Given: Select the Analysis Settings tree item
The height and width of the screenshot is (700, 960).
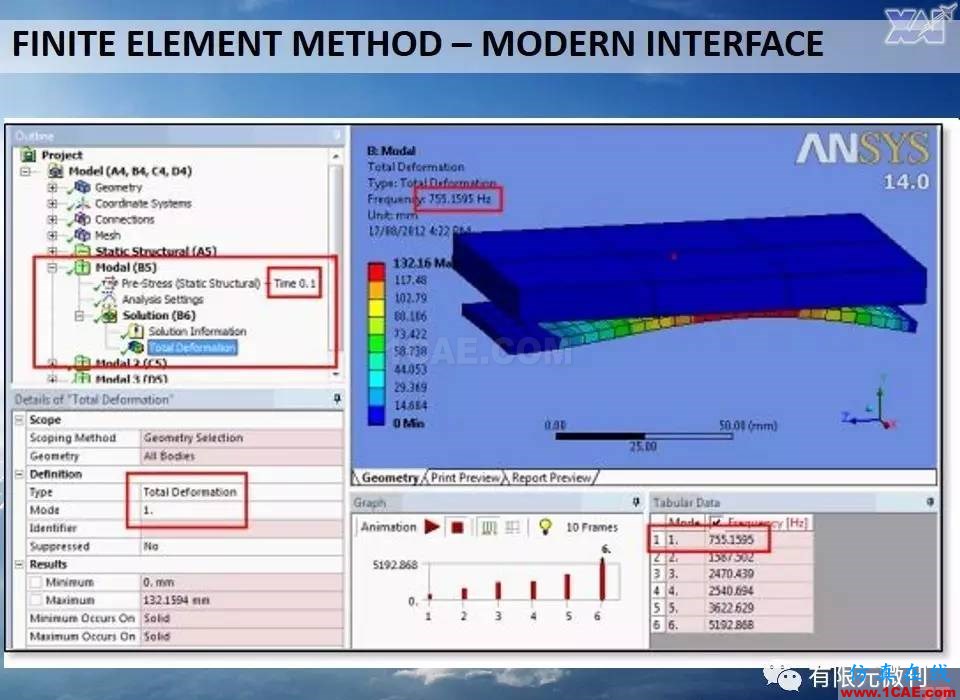Looking at the screenshot, I should coord(163,299).
